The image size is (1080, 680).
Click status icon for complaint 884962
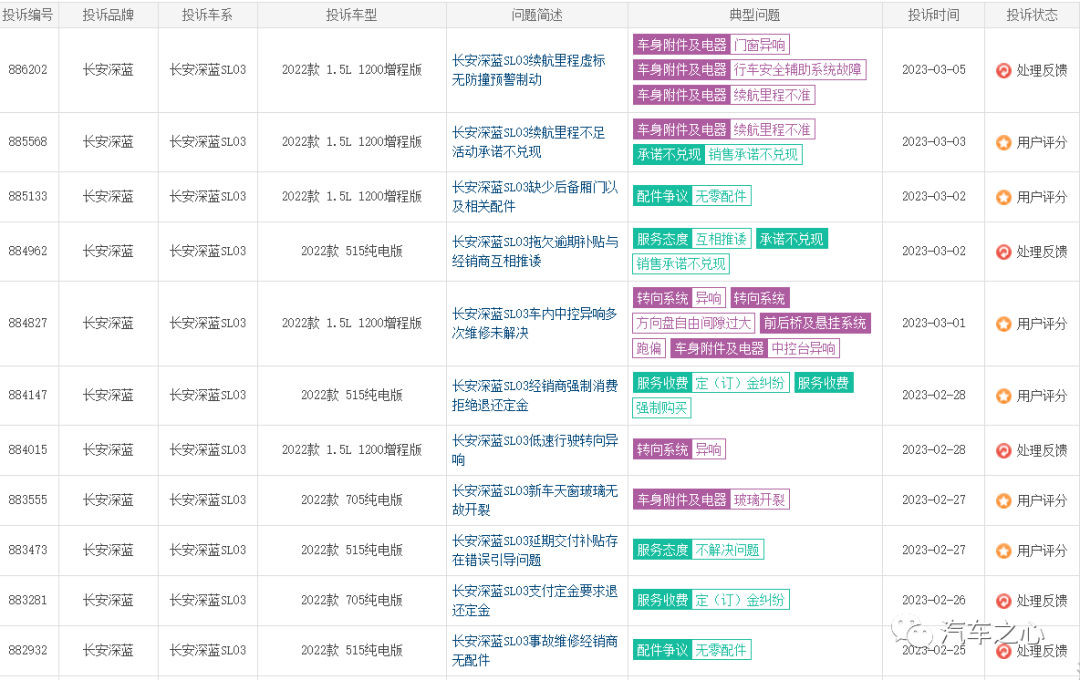pyautogui.click(x=1004, y=252)
